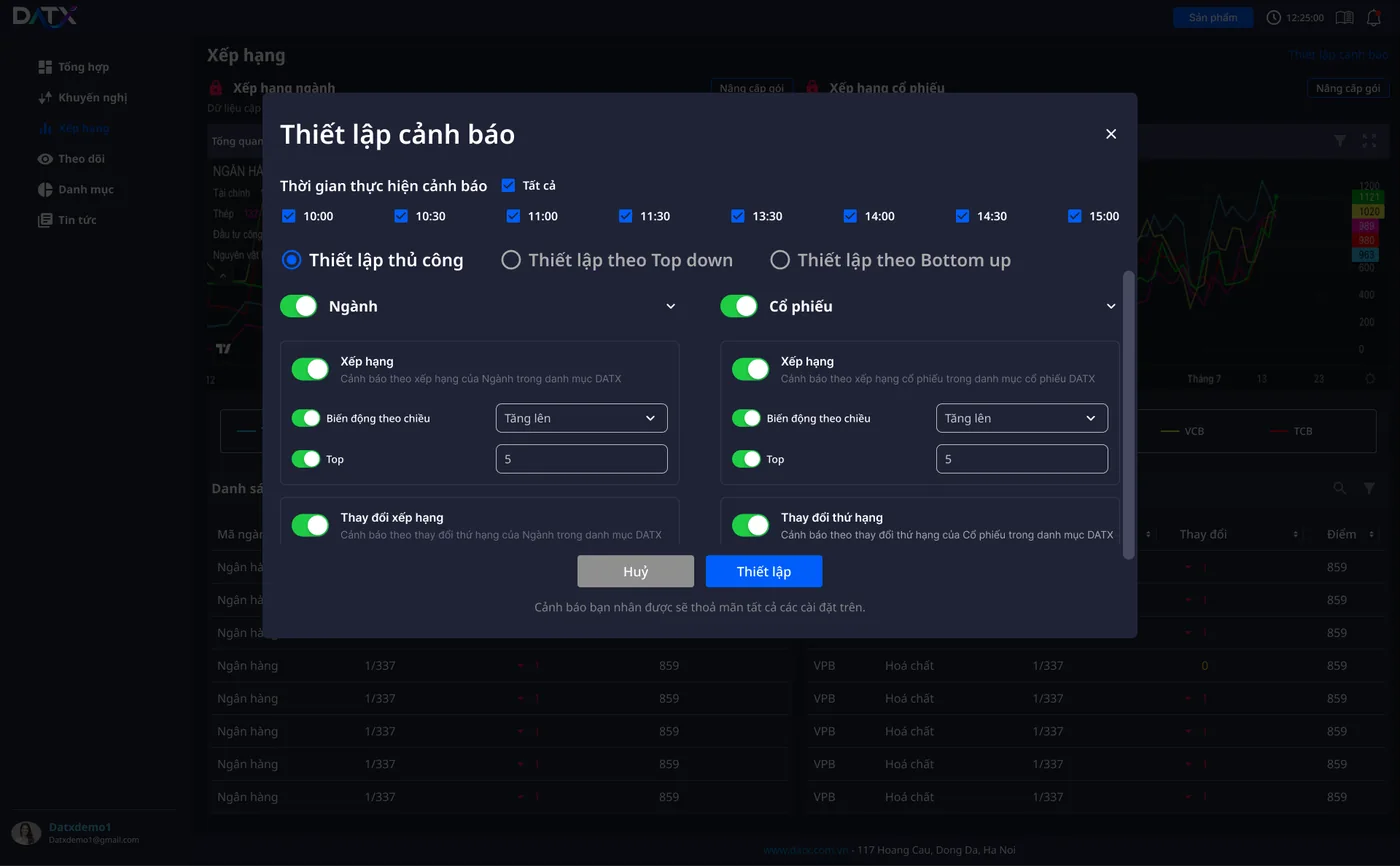Click the Top value field in Ngành

pos(582,459)
